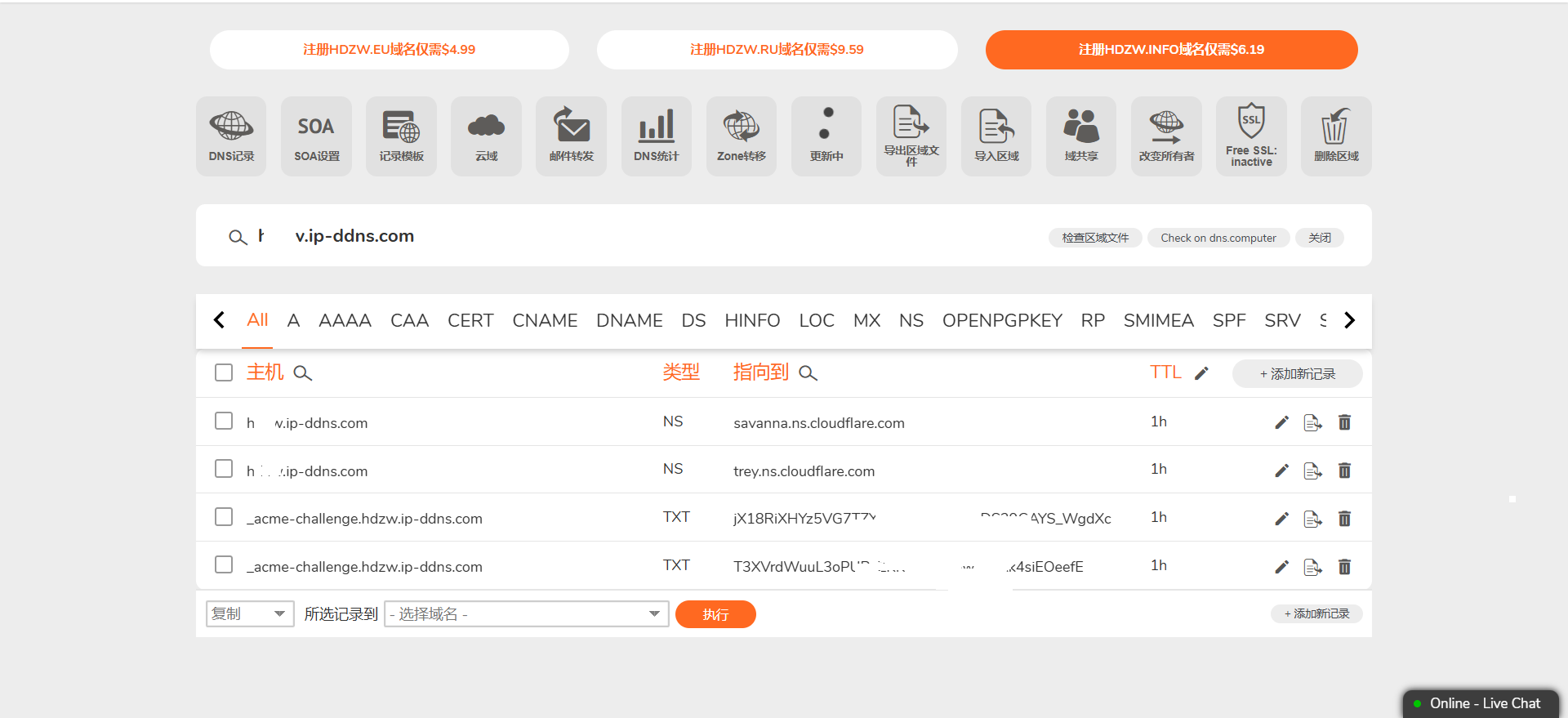
Task: Open the SOA设置 settings icon
Action: [316, 136]
